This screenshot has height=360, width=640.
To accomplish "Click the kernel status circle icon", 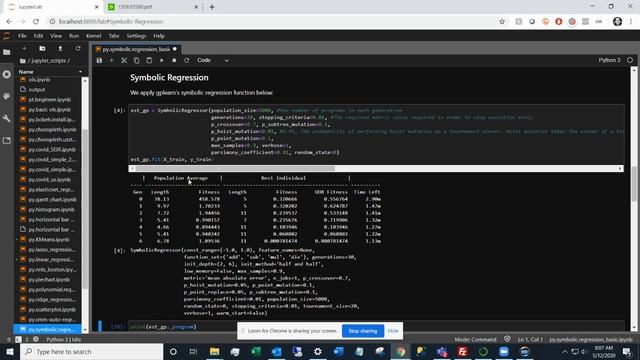I will (x=630, y=60).
